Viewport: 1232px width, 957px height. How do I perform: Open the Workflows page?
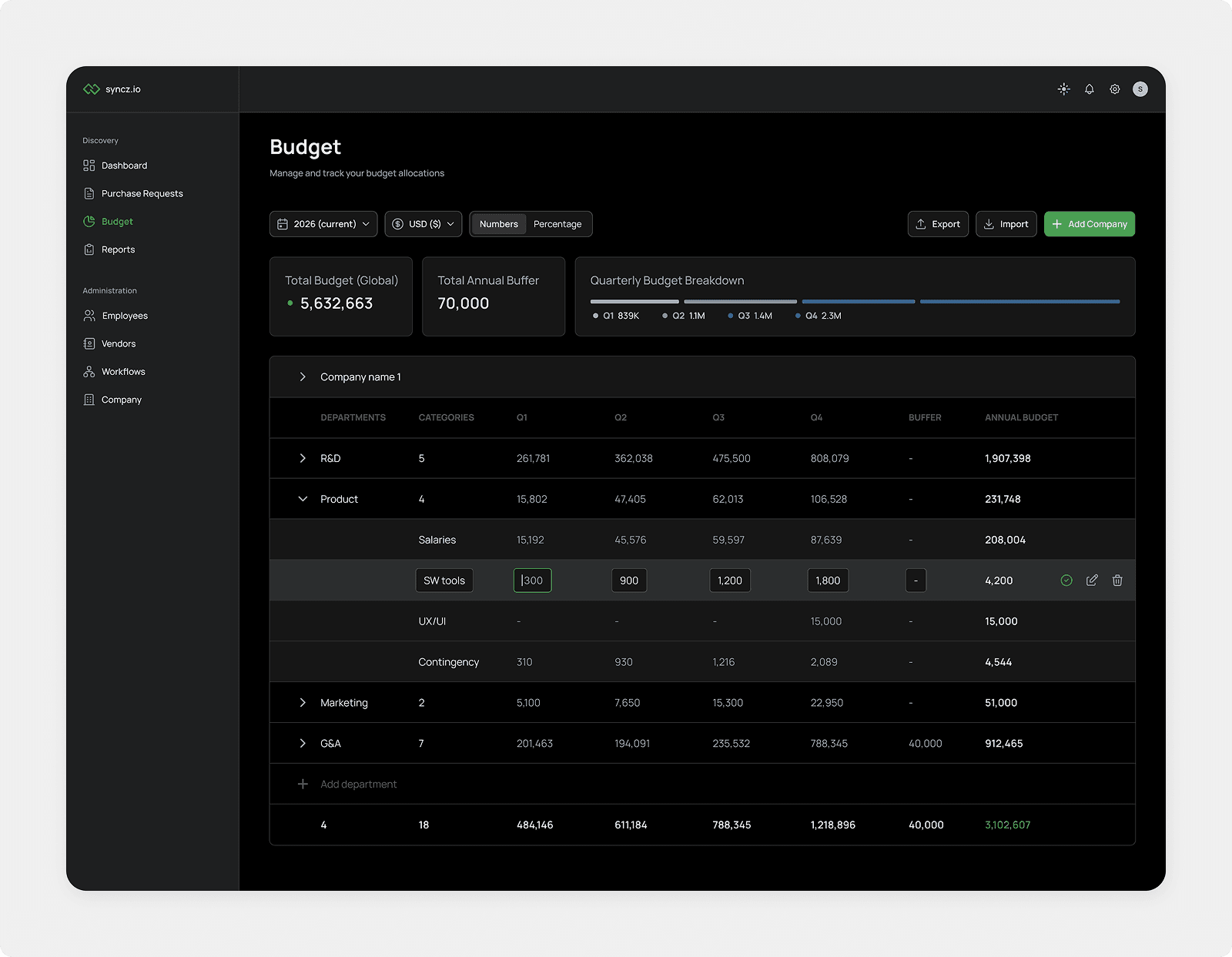click(122, 371)
